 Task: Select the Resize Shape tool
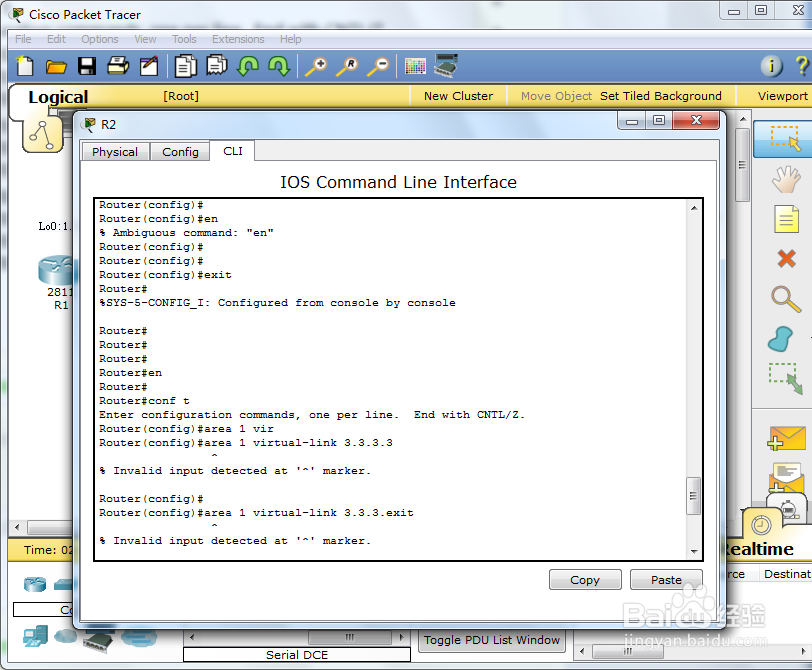point(785,378)
